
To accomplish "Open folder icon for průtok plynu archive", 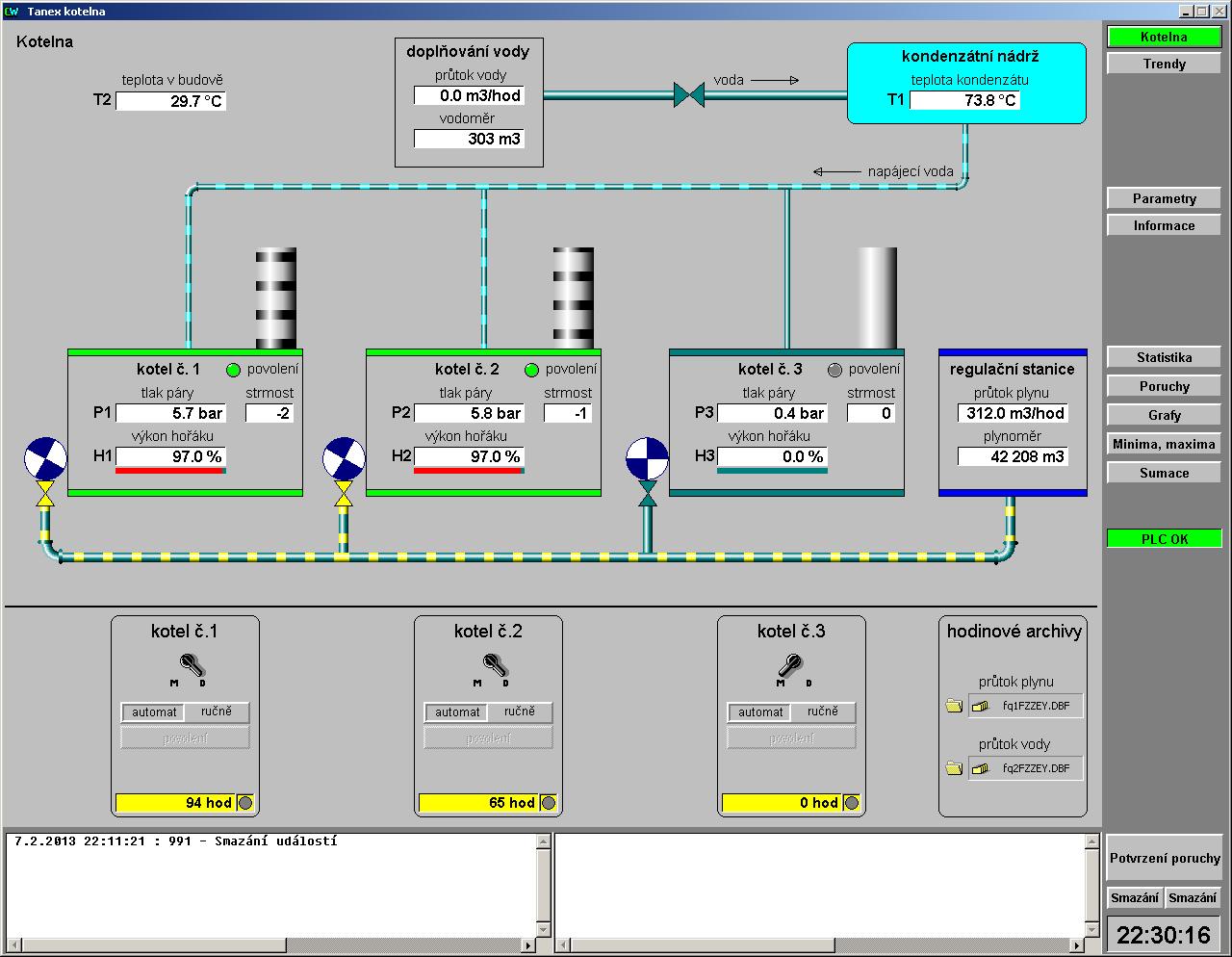I will (x=954, y=706).
